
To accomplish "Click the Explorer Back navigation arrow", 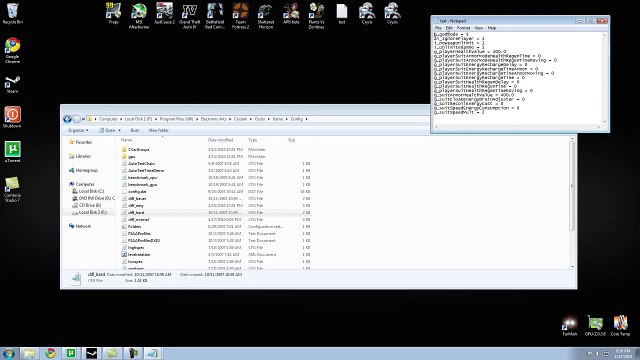I will [67, 119].
